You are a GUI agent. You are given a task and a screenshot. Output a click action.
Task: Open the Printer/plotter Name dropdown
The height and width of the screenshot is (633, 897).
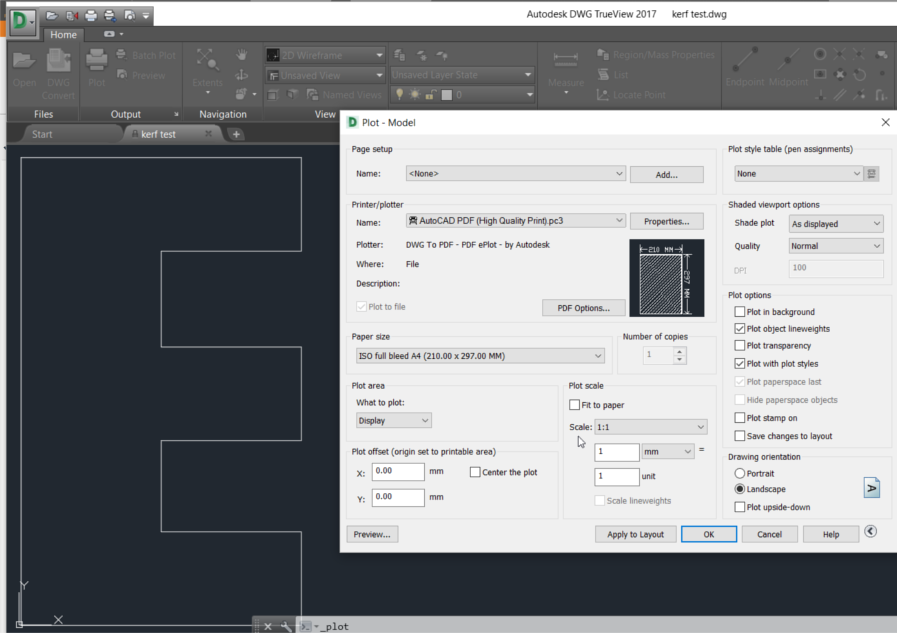(x=515, y=221)
